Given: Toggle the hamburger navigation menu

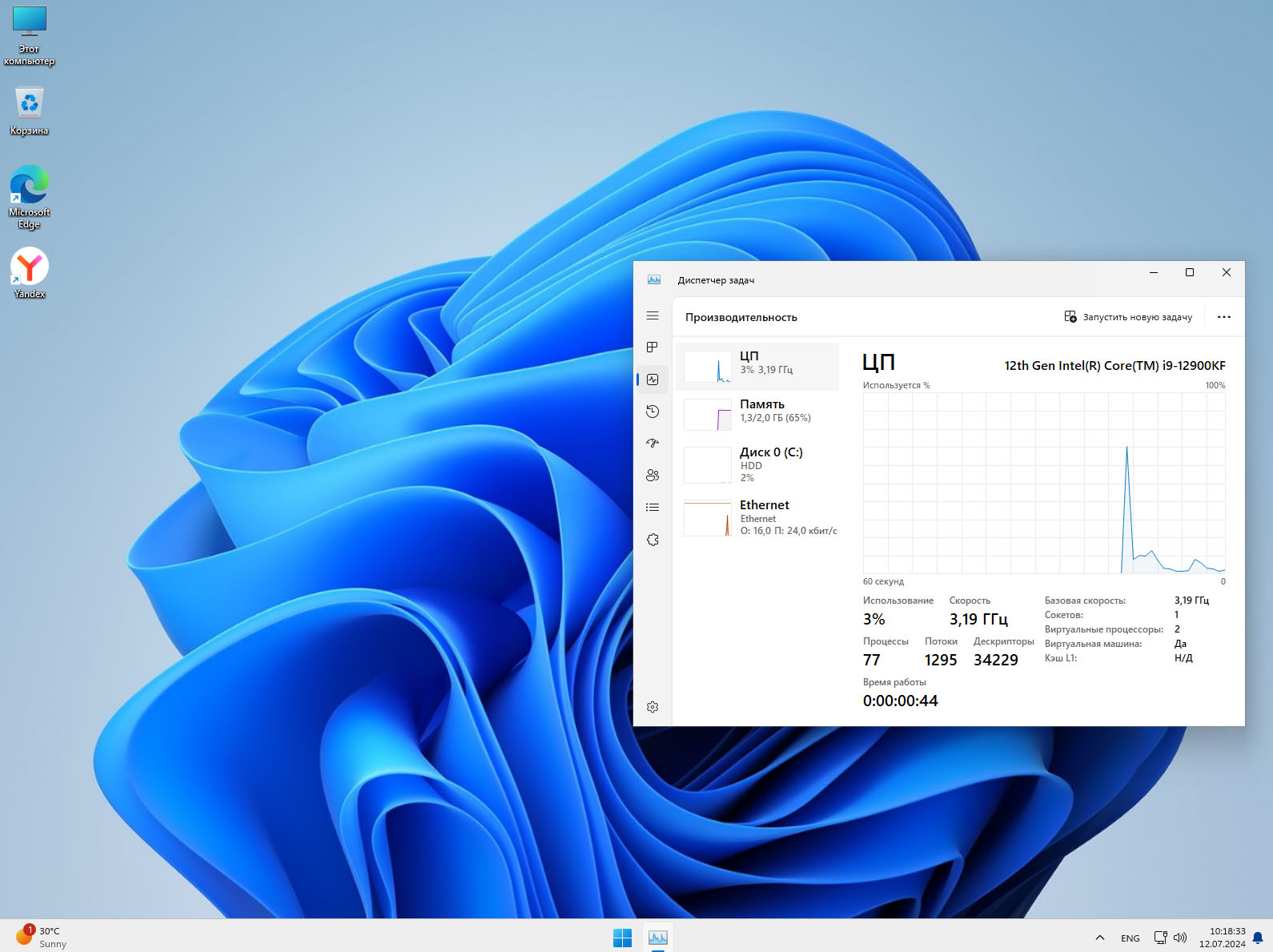Looking at the screenshot, I should [653, 316].
